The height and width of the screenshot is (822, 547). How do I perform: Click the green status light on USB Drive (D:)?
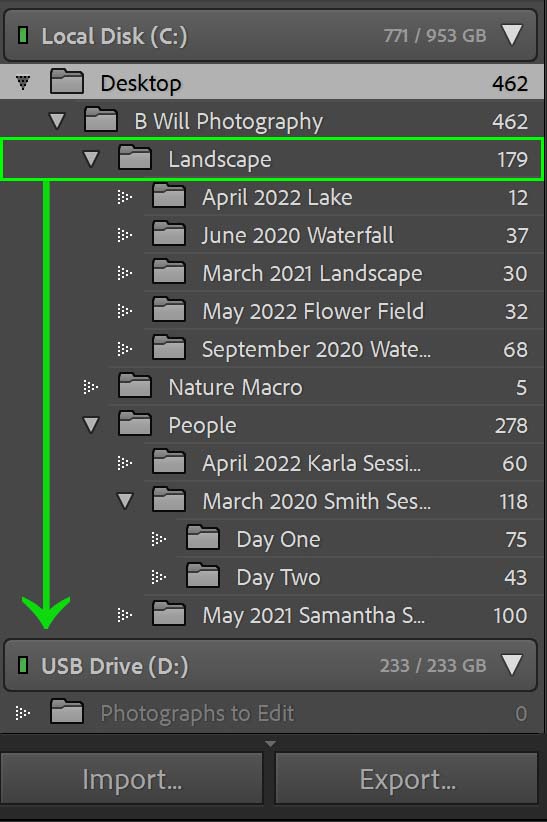click(x=23, y=665)
